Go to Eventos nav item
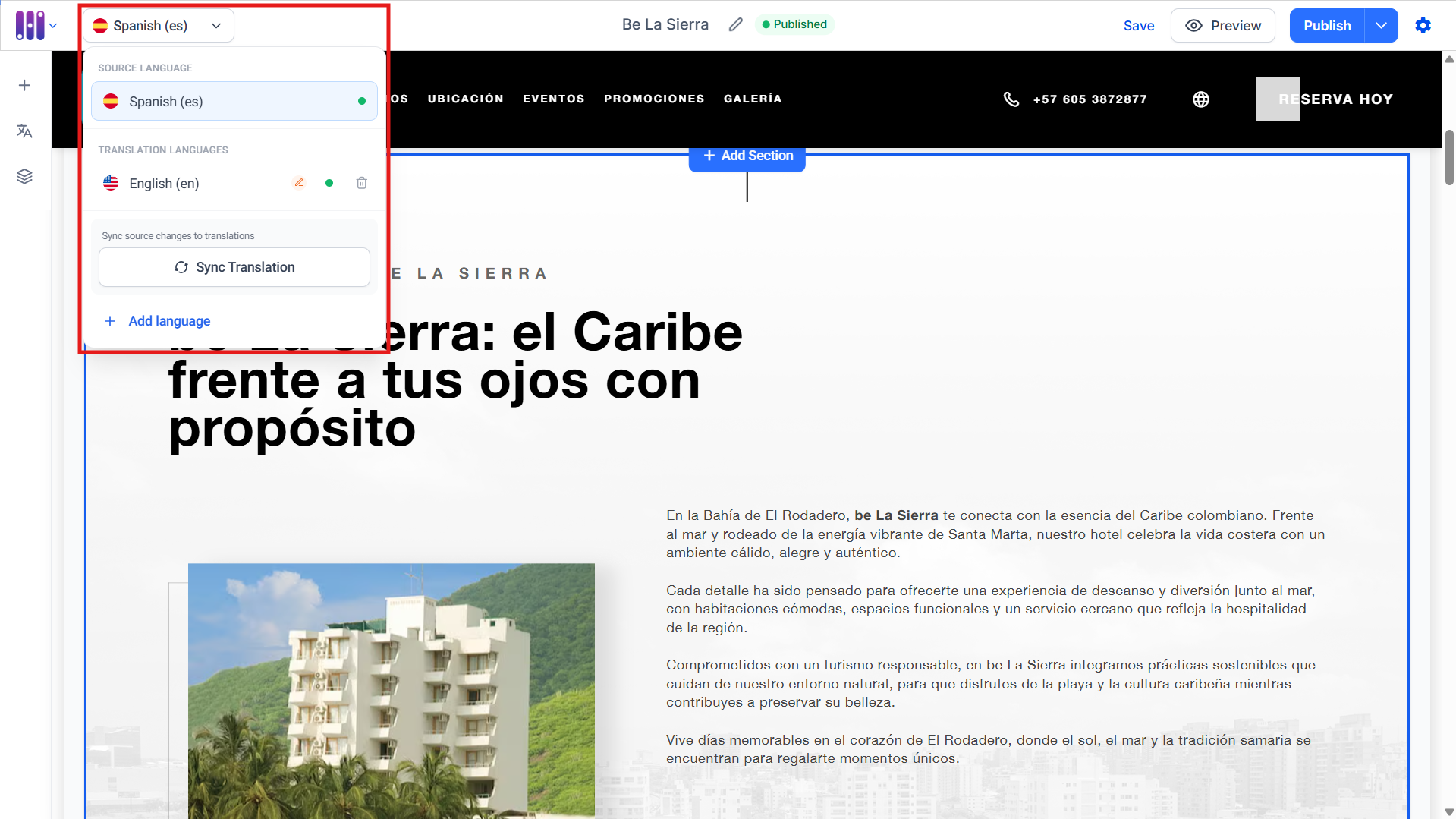Screen dimensions: 1456x819 (x=553, y=99)
